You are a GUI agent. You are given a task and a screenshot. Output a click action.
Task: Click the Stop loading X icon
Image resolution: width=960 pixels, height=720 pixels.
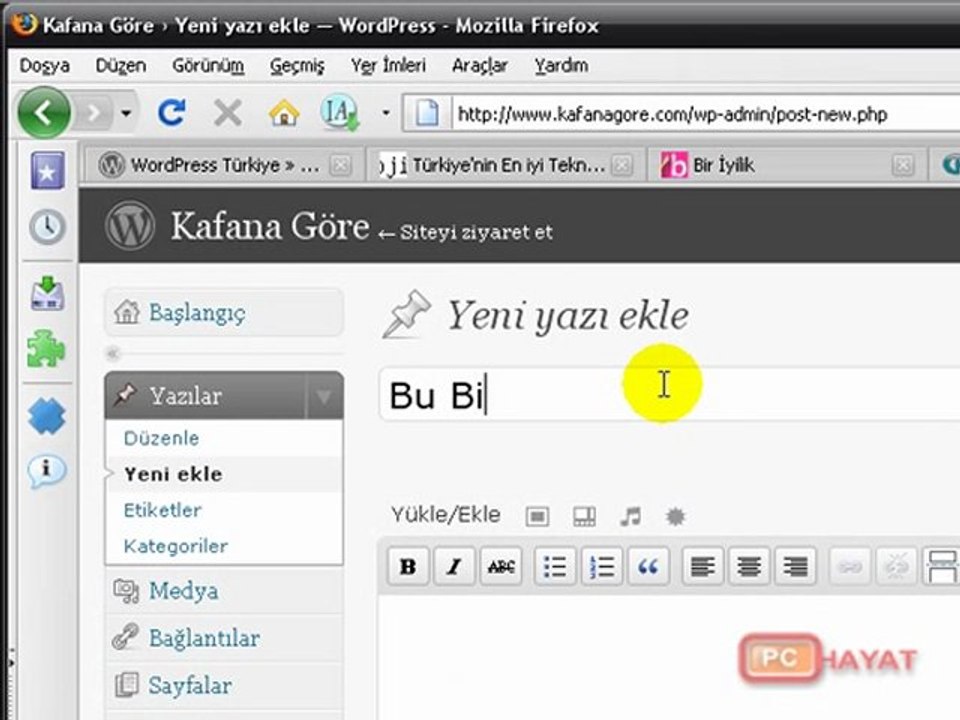(x=227, y=113)
